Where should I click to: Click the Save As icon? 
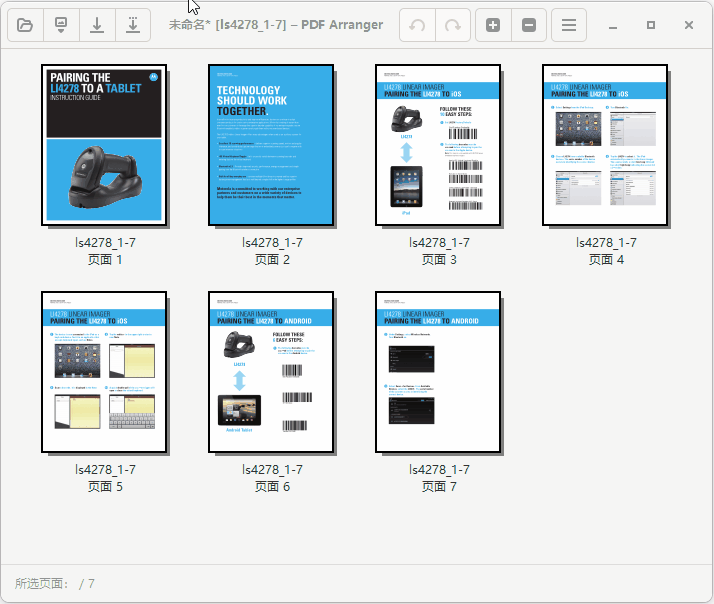click(x=133, y=25)
